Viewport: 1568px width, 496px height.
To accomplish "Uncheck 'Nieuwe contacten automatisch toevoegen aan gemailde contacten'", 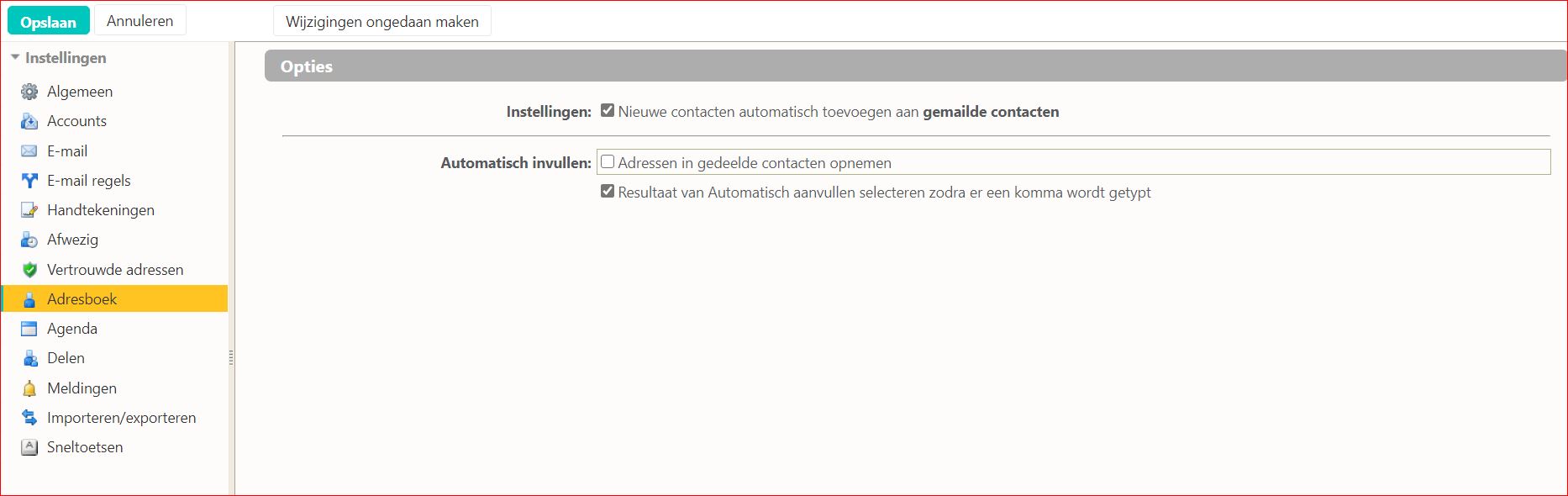I will (608, 109).
